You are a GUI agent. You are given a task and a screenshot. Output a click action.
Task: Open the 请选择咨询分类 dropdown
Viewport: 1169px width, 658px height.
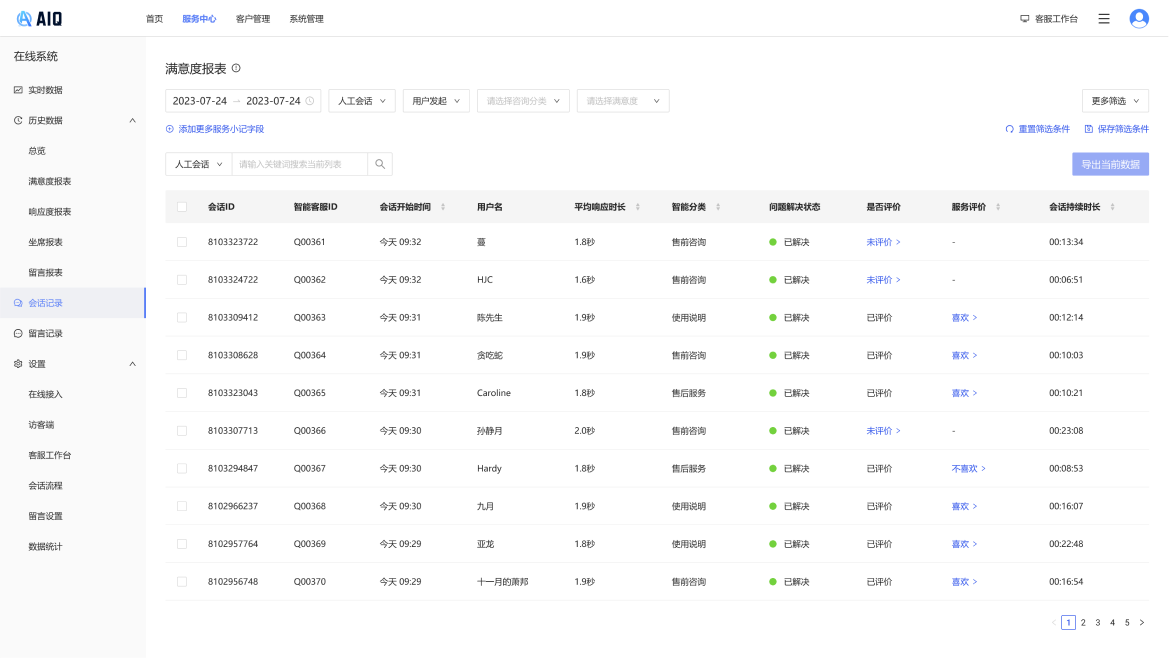pyautogui.click(x=523, y=101)
